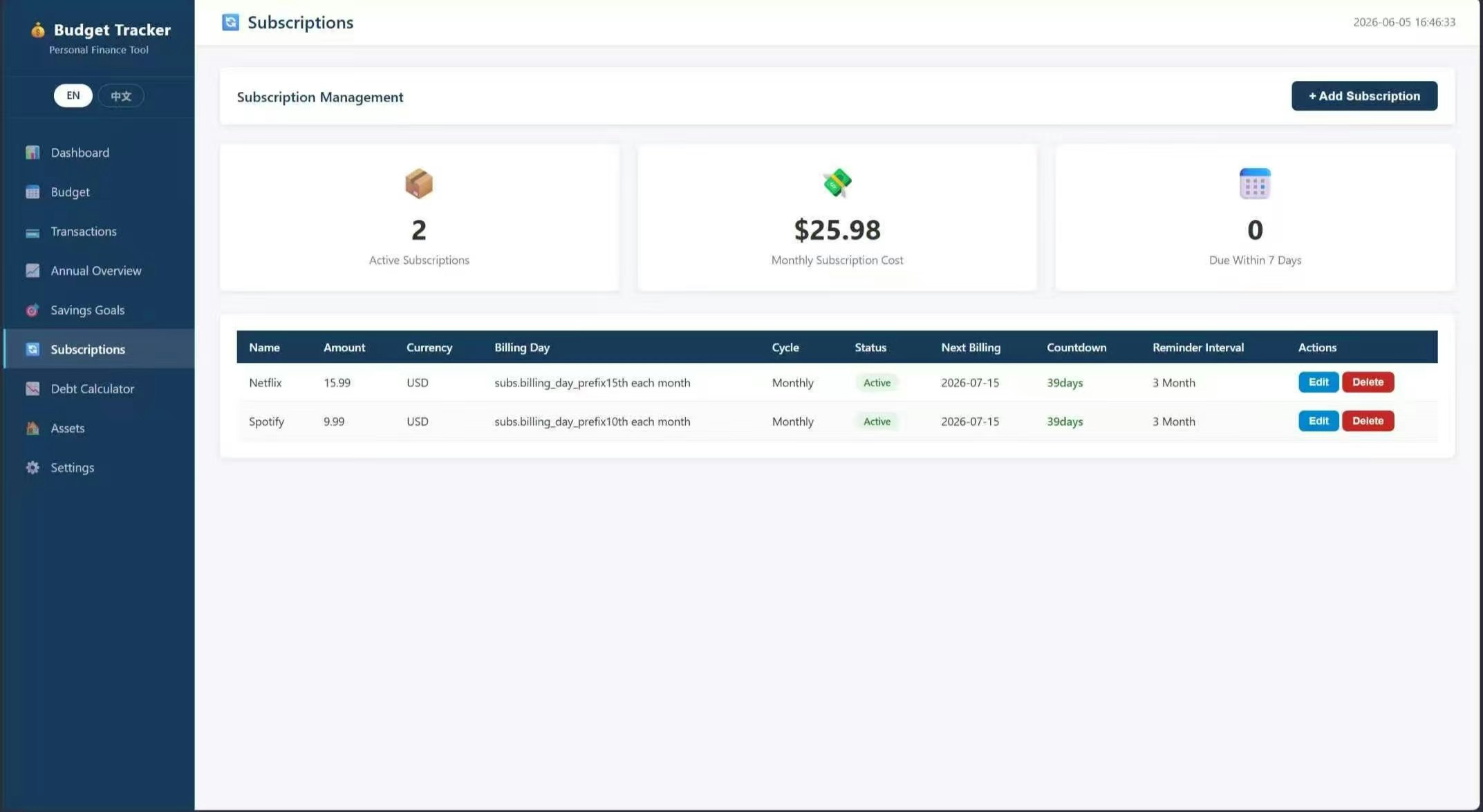Delete the Spotify subscription

[1368, 421]
